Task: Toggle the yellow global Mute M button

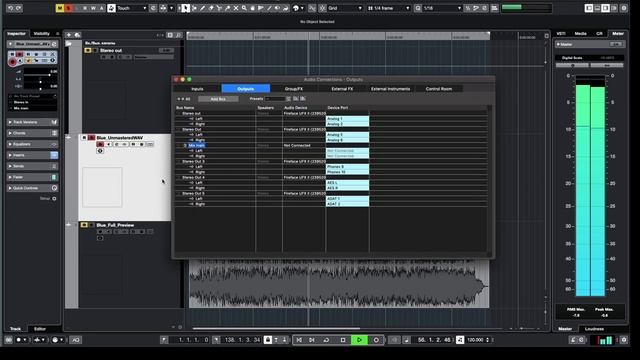Action: click(x=60, y=8)
